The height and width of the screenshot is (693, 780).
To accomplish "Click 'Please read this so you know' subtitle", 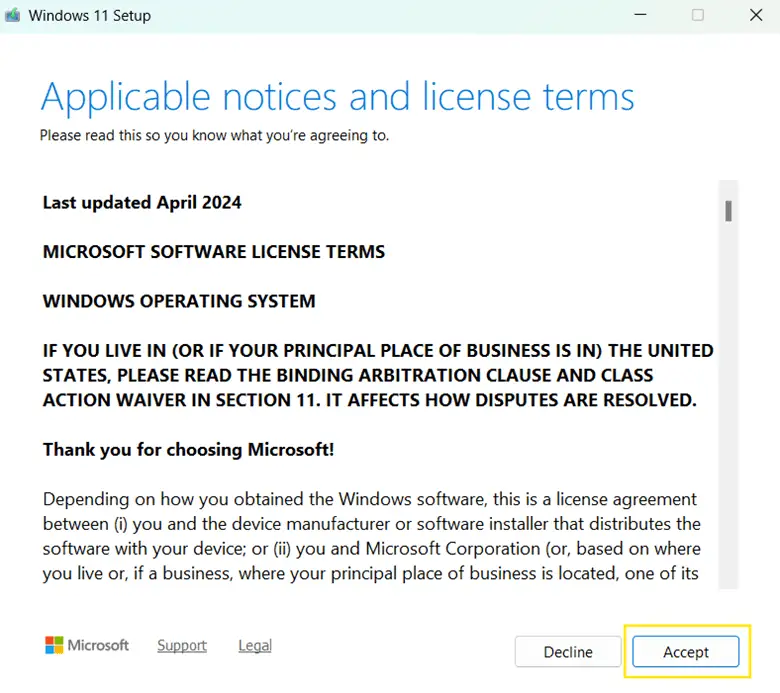I will coord(214,135).
